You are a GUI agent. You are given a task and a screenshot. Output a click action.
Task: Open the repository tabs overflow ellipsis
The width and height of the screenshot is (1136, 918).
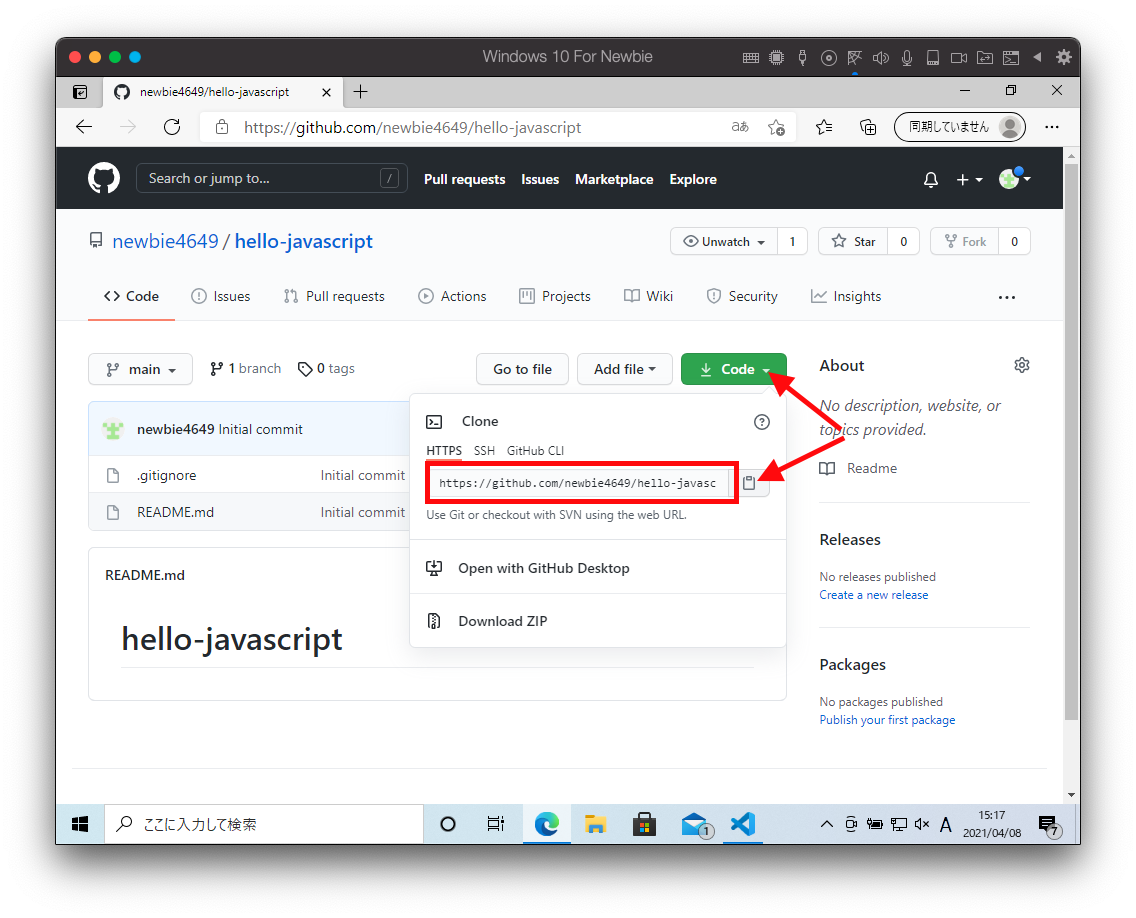click(1007, 297)
